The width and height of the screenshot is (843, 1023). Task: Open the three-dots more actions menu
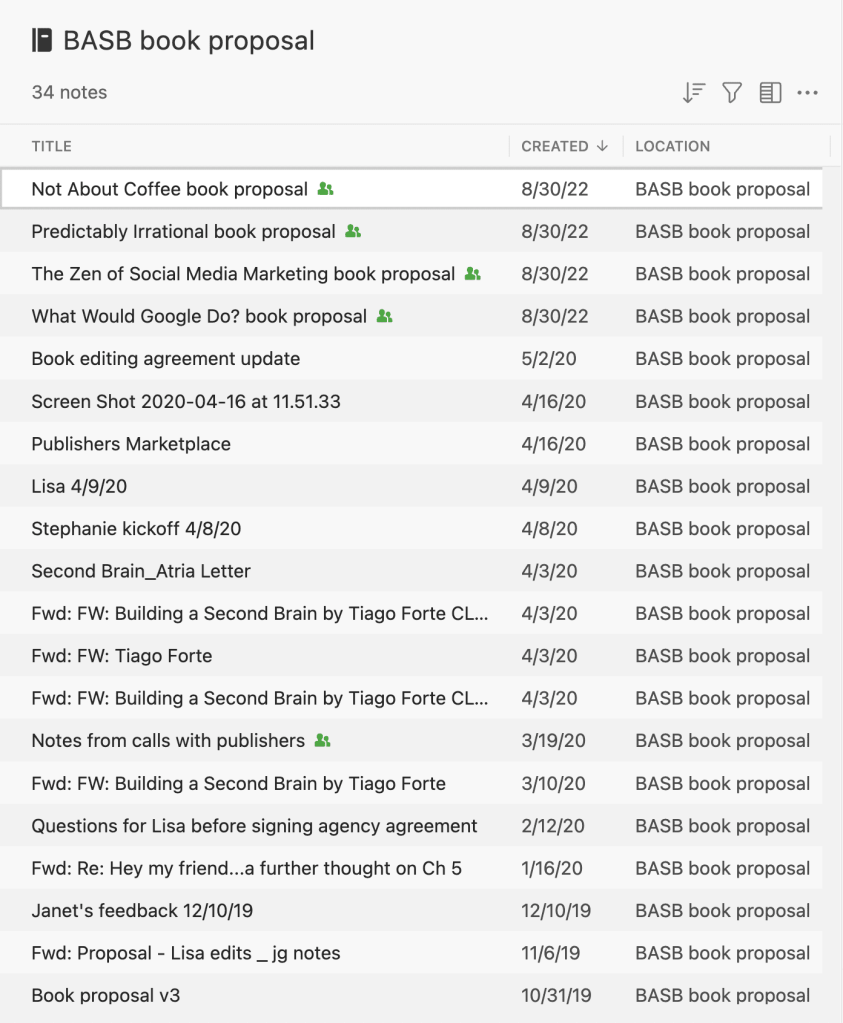pos(807,93)
